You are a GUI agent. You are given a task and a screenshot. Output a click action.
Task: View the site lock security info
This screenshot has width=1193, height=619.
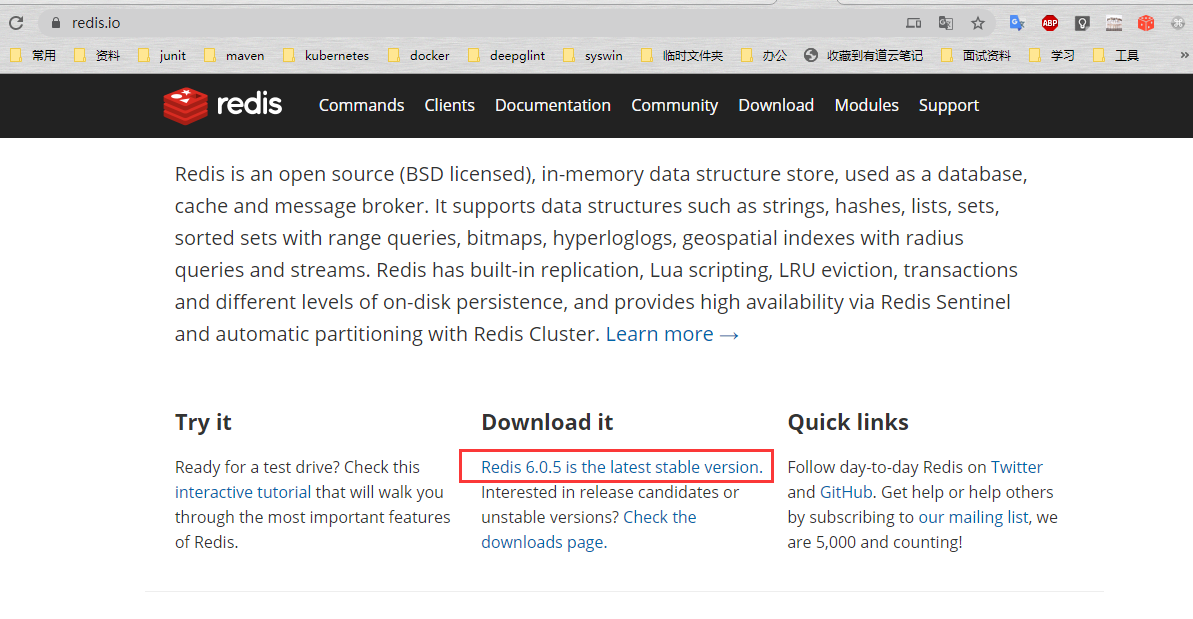click(55, 22)
